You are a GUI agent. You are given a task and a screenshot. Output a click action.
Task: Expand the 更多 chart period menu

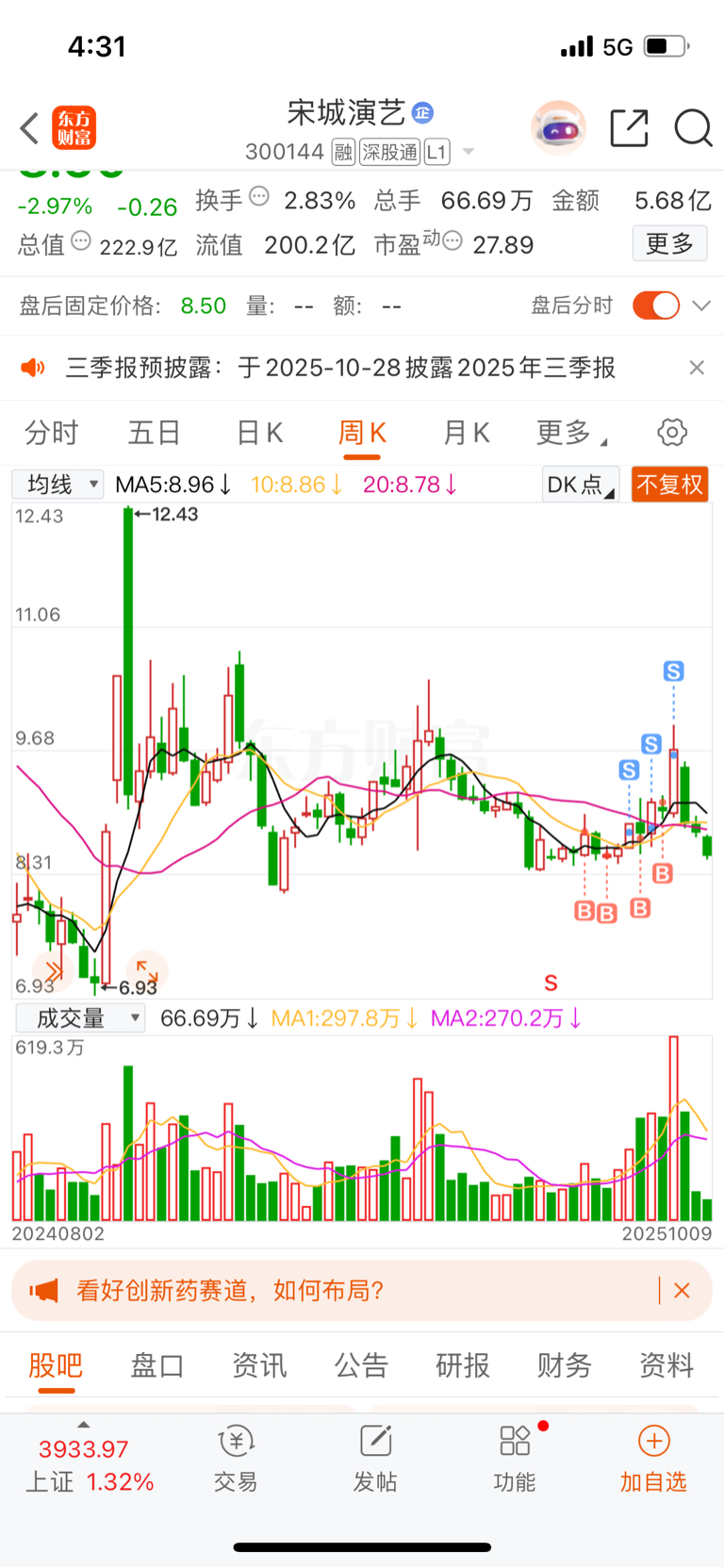[571, 433]
